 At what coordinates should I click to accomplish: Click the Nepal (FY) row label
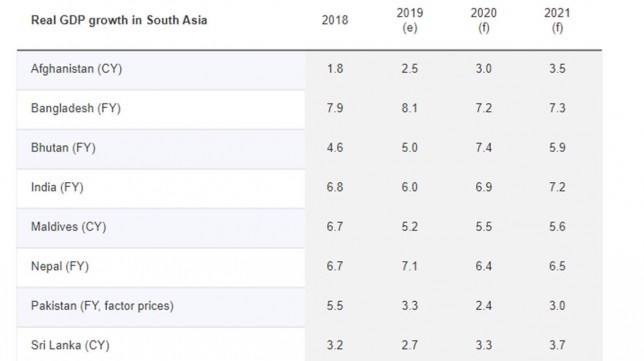pyautogui.click(x=60, y=266)
